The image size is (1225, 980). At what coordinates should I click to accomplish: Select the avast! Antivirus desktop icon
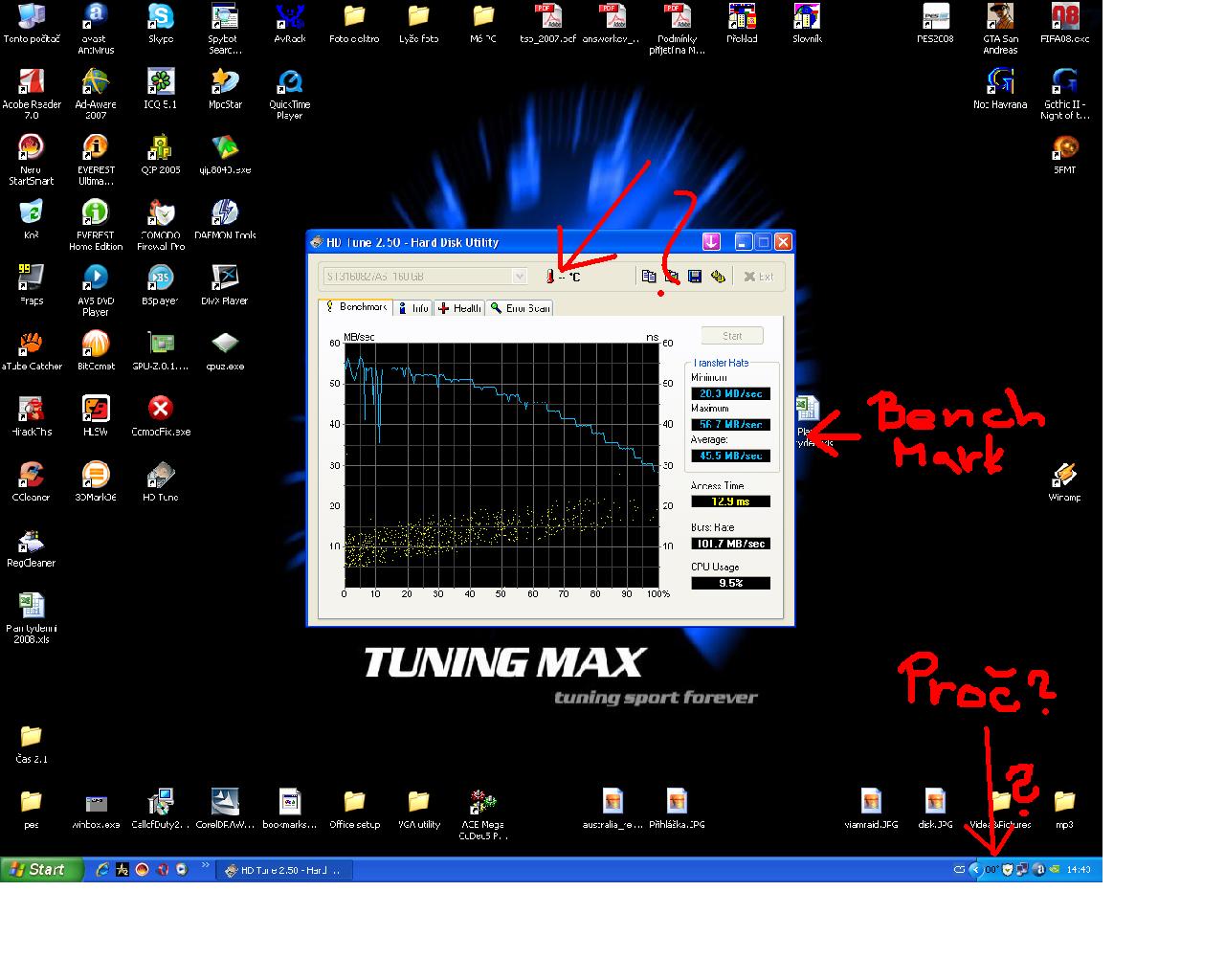coord(96,29)
